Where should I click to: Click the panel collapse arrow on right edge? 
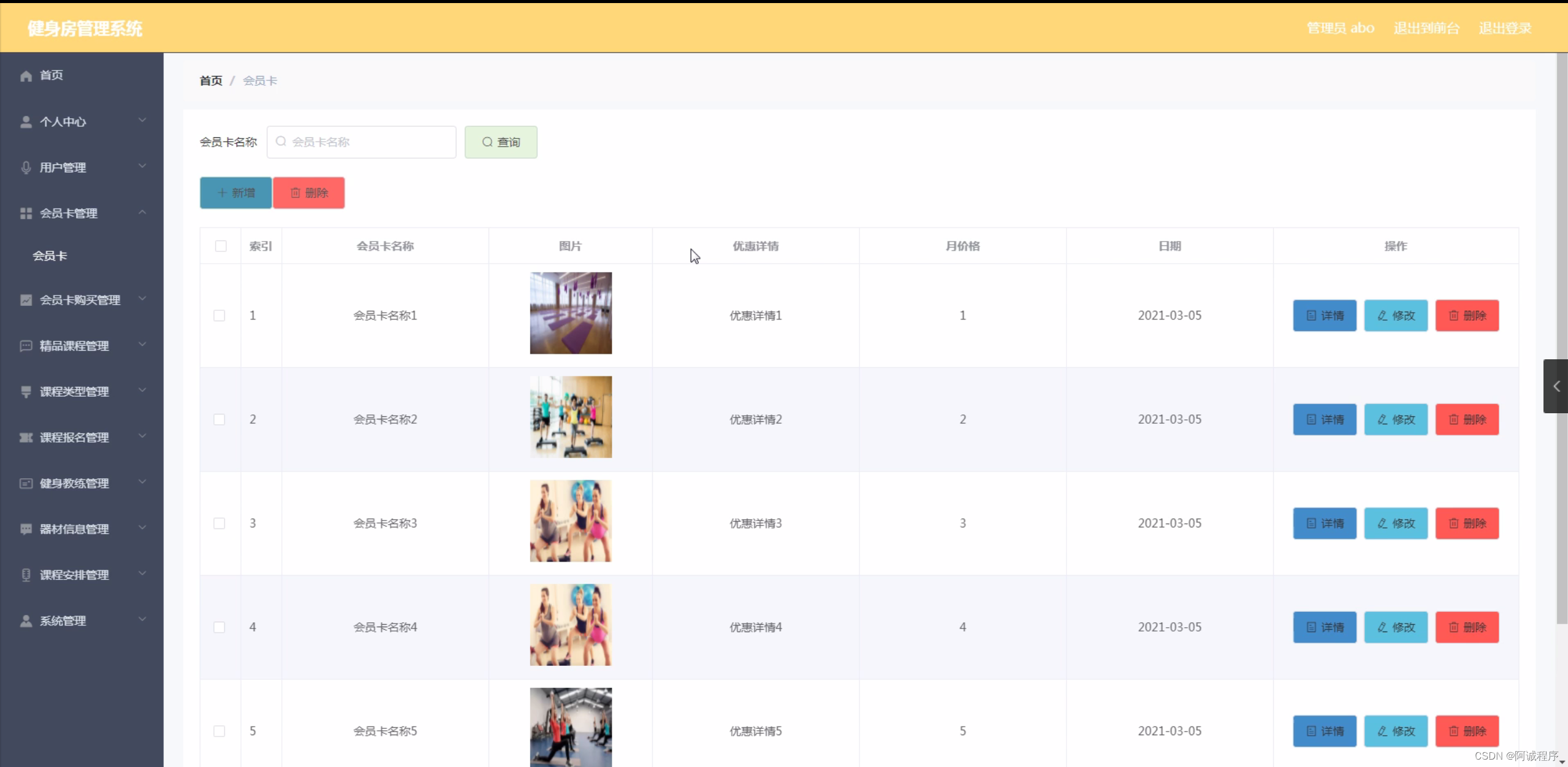click(1556, 386)
